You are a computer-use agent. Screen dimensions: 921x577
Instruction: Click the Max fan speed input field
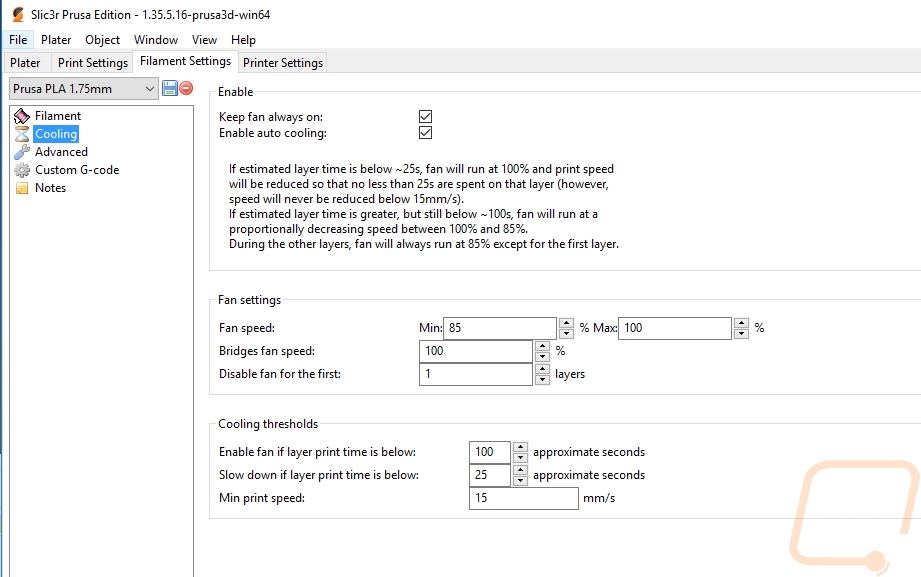(674, 328)
